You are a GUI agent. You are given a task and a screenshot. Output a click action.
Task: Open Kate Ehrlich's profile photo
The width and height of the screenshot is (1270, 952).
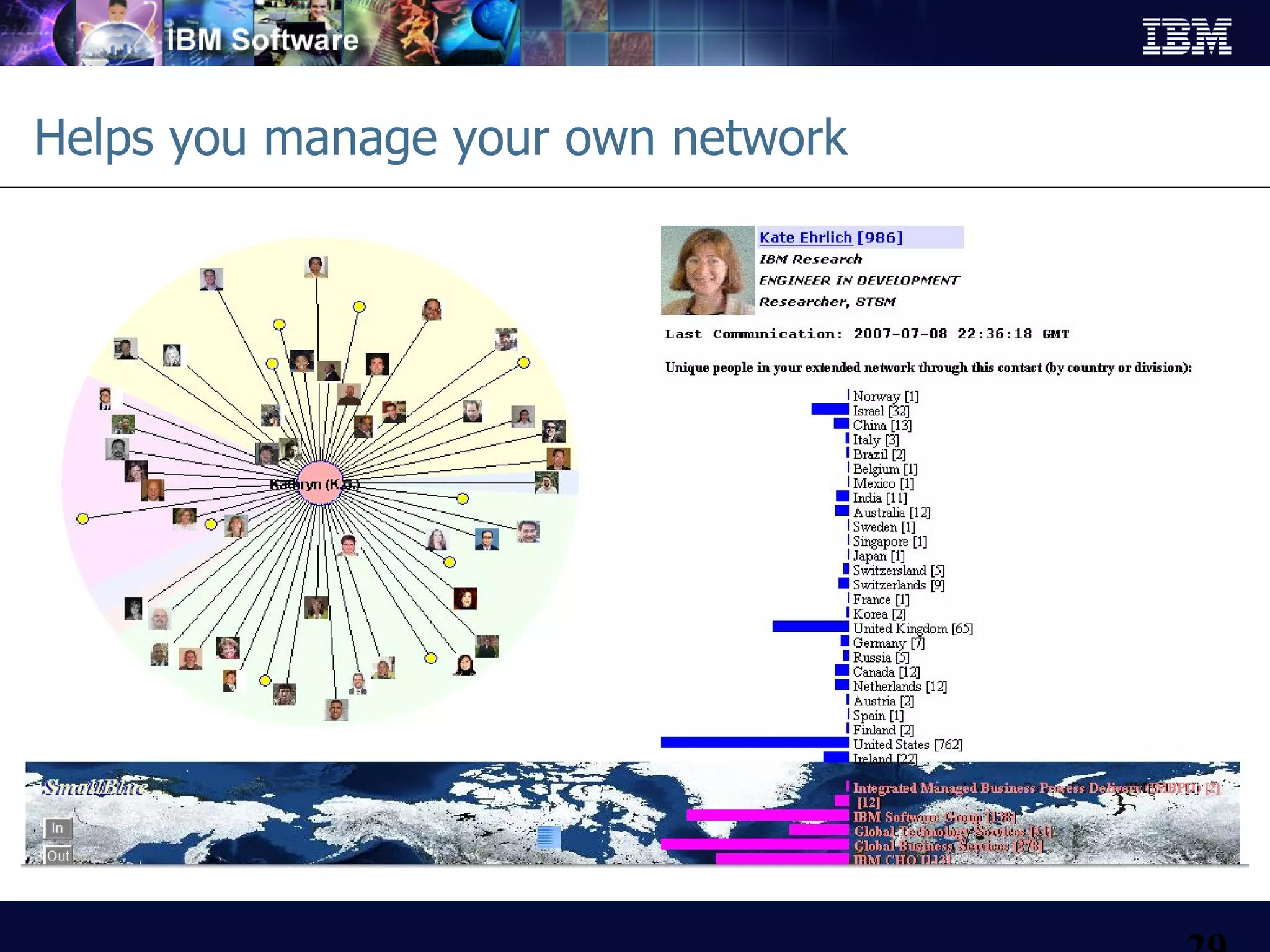tap(708, 270)
